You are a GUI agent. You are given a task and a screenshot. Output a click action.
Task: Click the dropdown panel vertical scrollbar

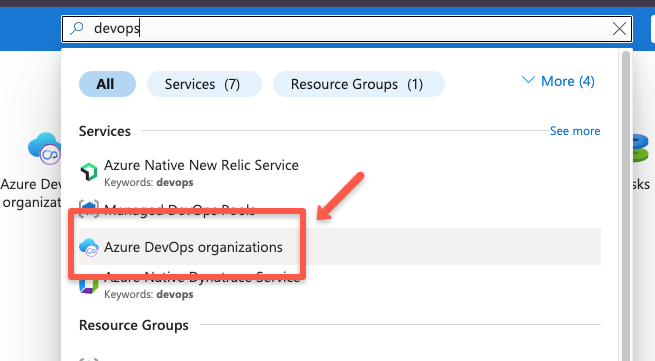625,205
